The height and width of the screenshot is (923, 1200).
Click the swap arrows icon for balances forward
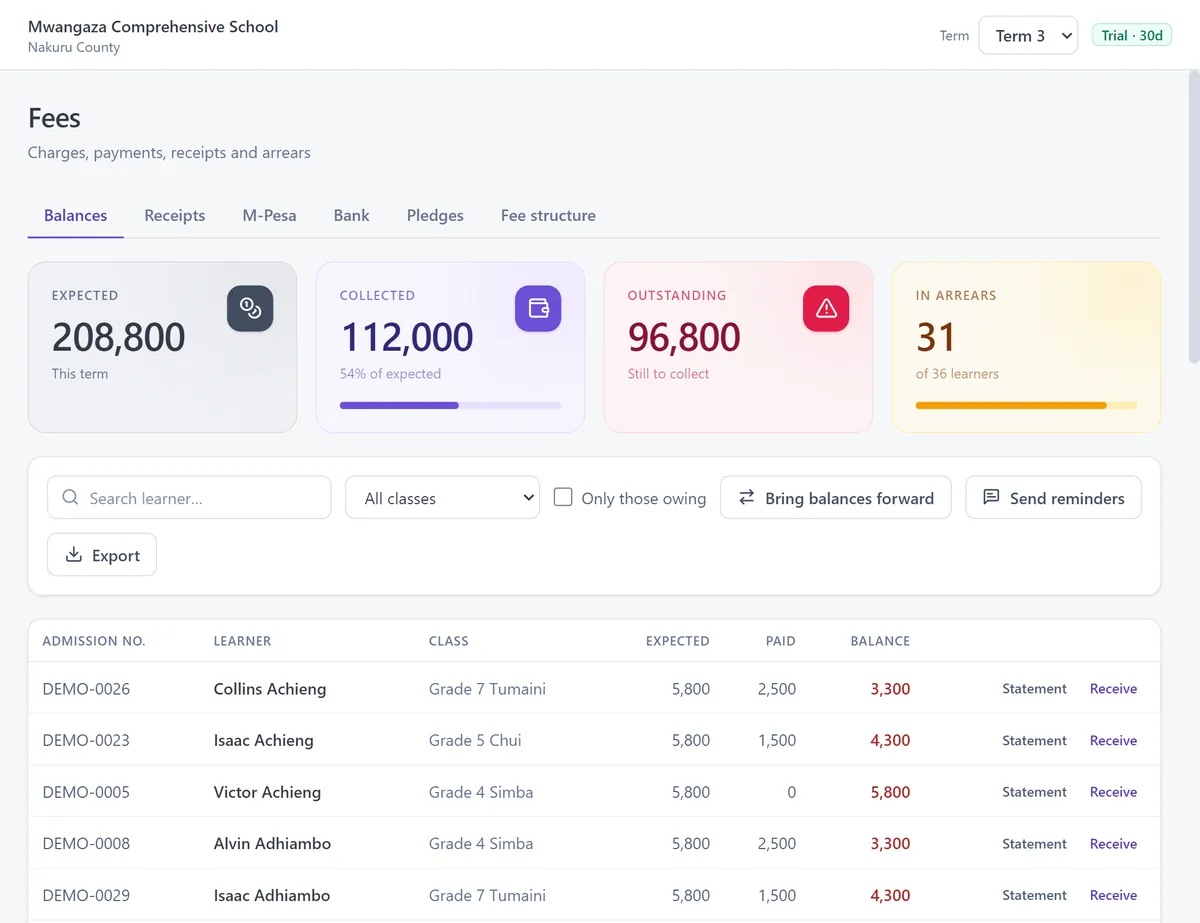click(x=747, y=497)
